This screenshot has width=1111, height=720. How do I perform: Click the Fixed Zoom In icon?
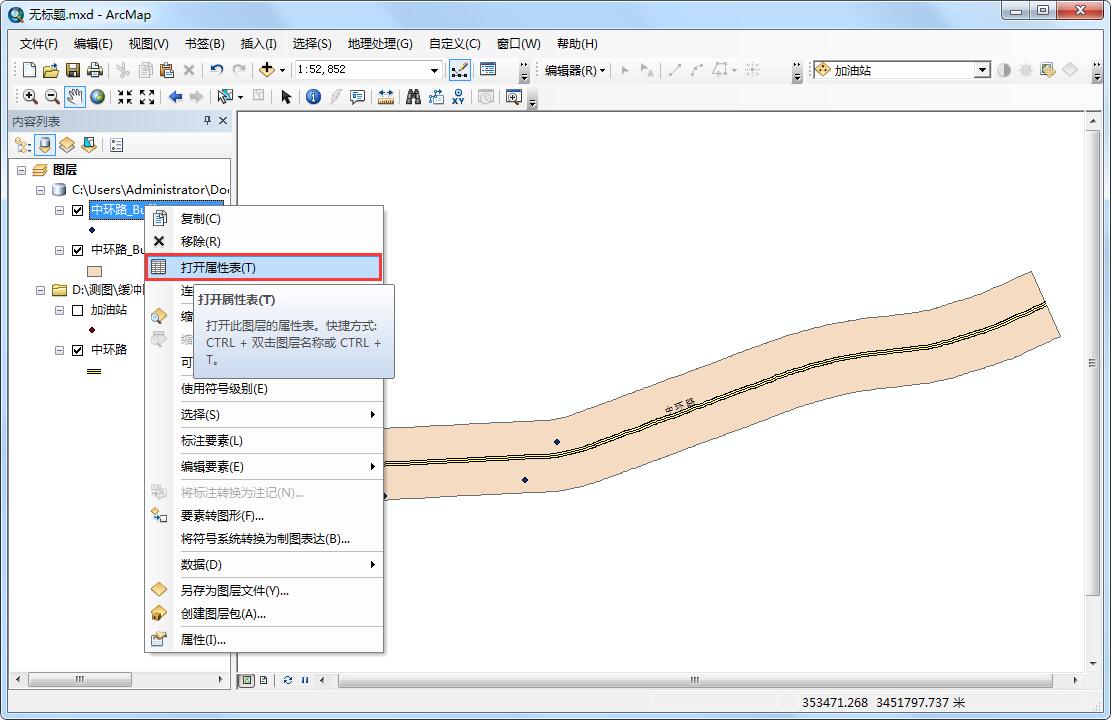[125, 97]
